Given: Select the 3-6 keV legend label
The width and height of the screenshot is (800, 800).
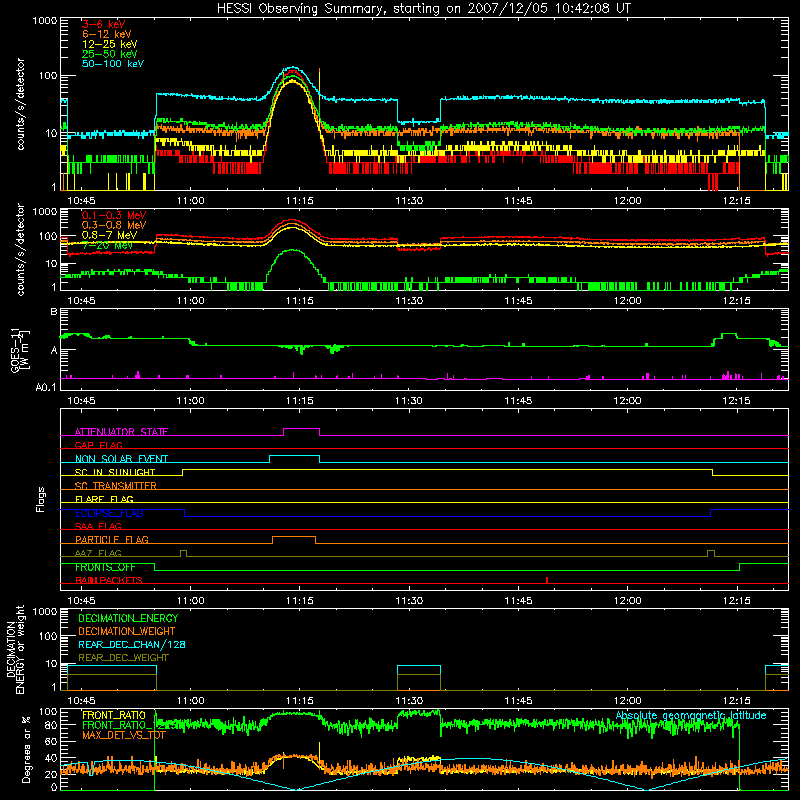Looking at the screenshot, I should point(104,24).
